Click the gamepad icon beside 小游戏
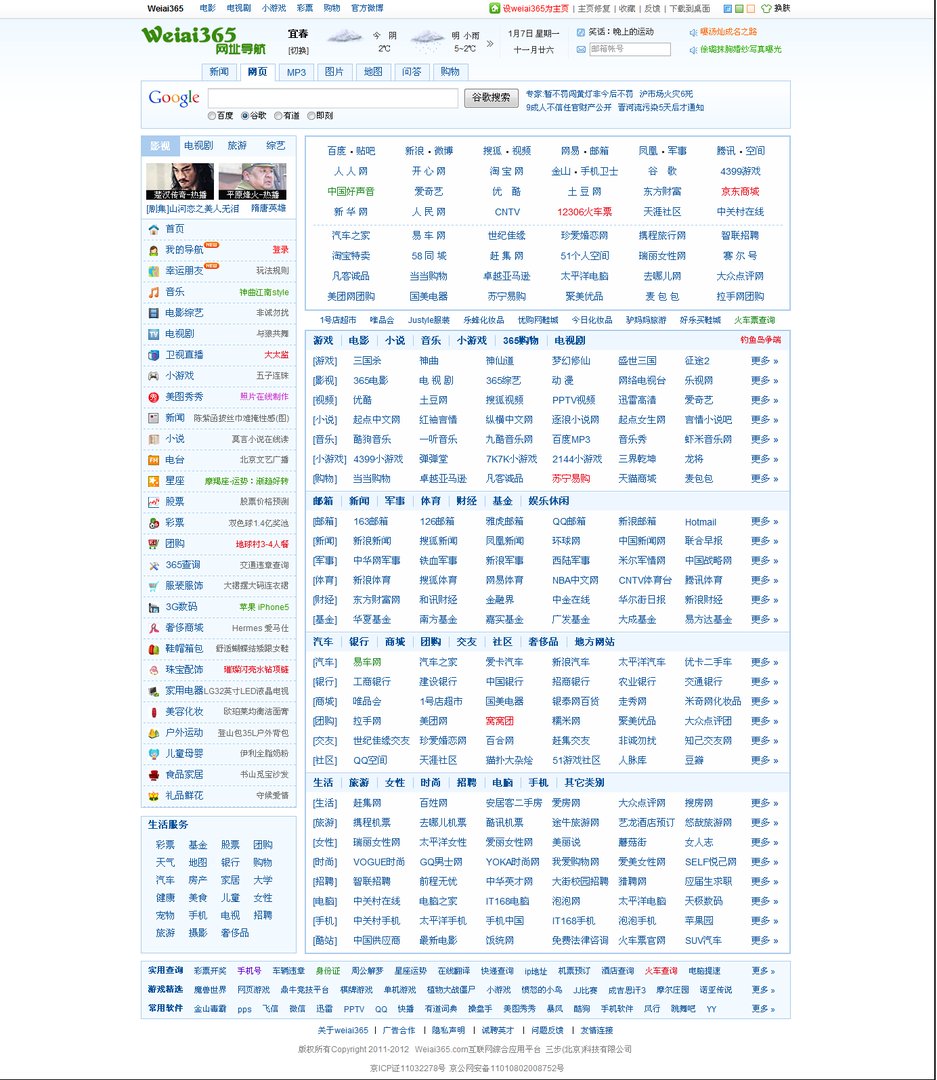 154,376
